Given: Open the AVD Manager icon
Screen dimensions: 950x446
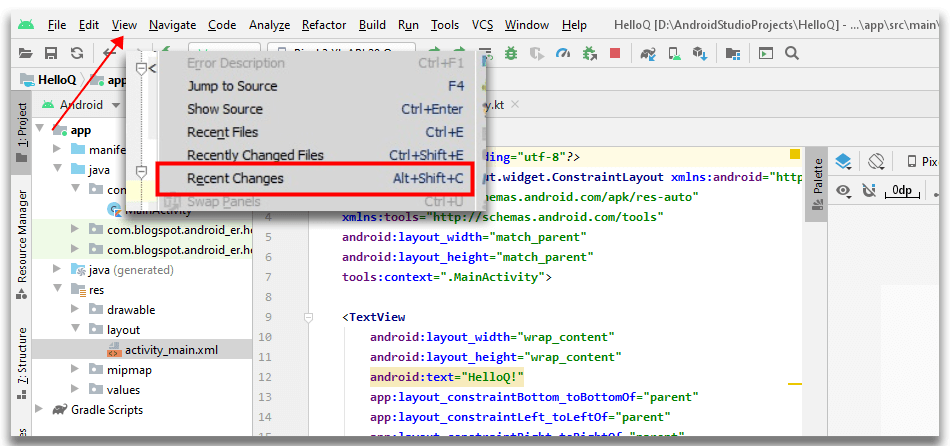Looking at the screenshot, I should (x=675, y=53).
